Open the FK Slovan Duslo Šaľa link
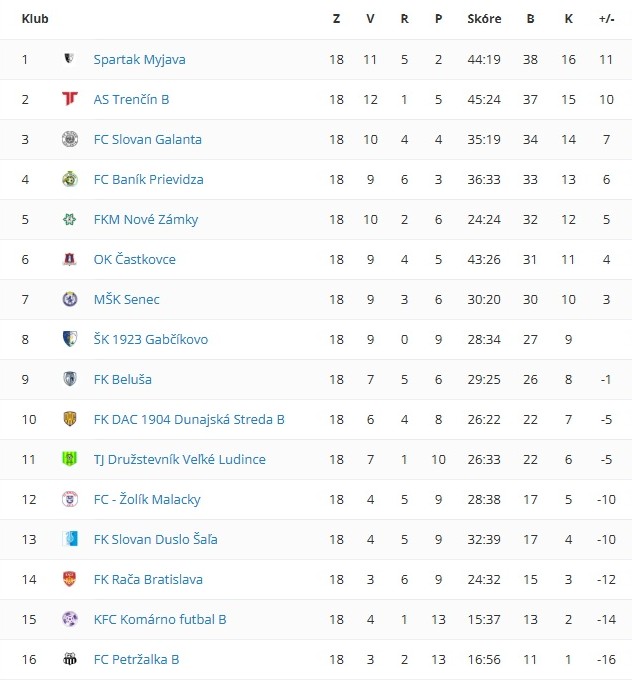The image size is (632, 680). tap(155, 539)
